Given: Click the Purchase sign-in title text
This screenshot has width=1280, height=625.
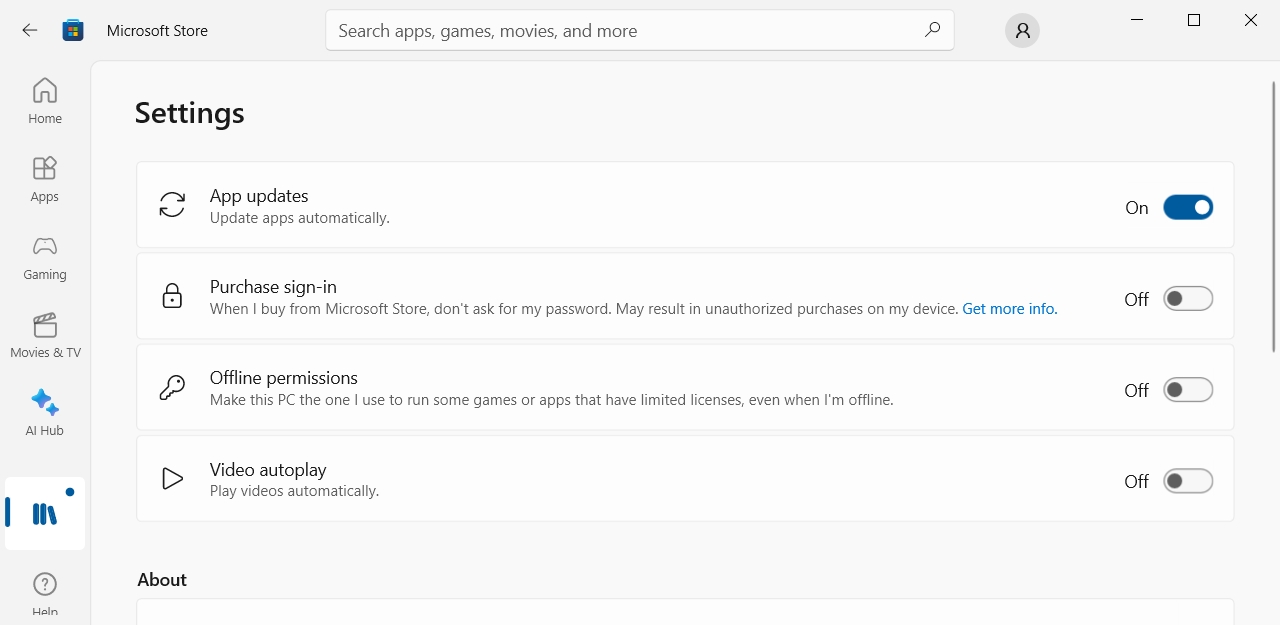Looking at the screenshot, I should click(273, 287).
